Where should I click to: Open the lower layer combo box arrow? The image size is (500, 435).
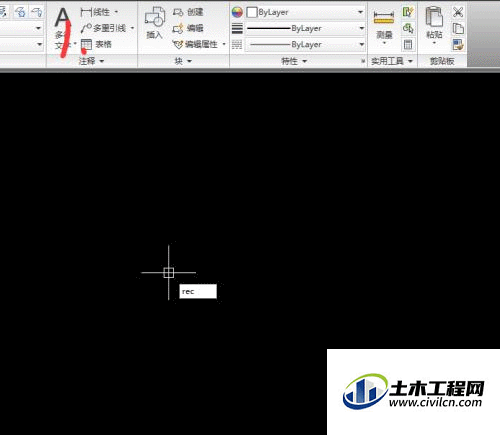point(40,44)
